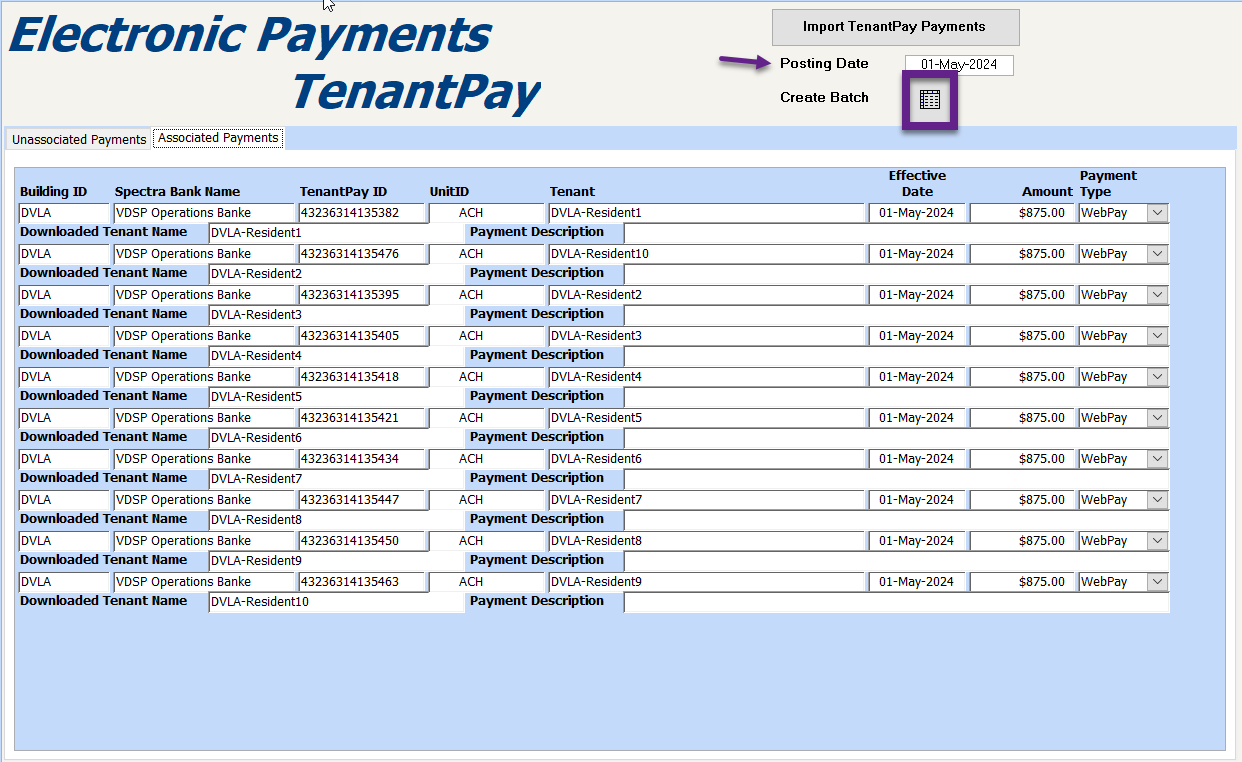The image size is (1242, 762).
Task: Expand Payment Type dropdown for tenant DVLA-Resident8
Action: click(x=1157, y=541)
